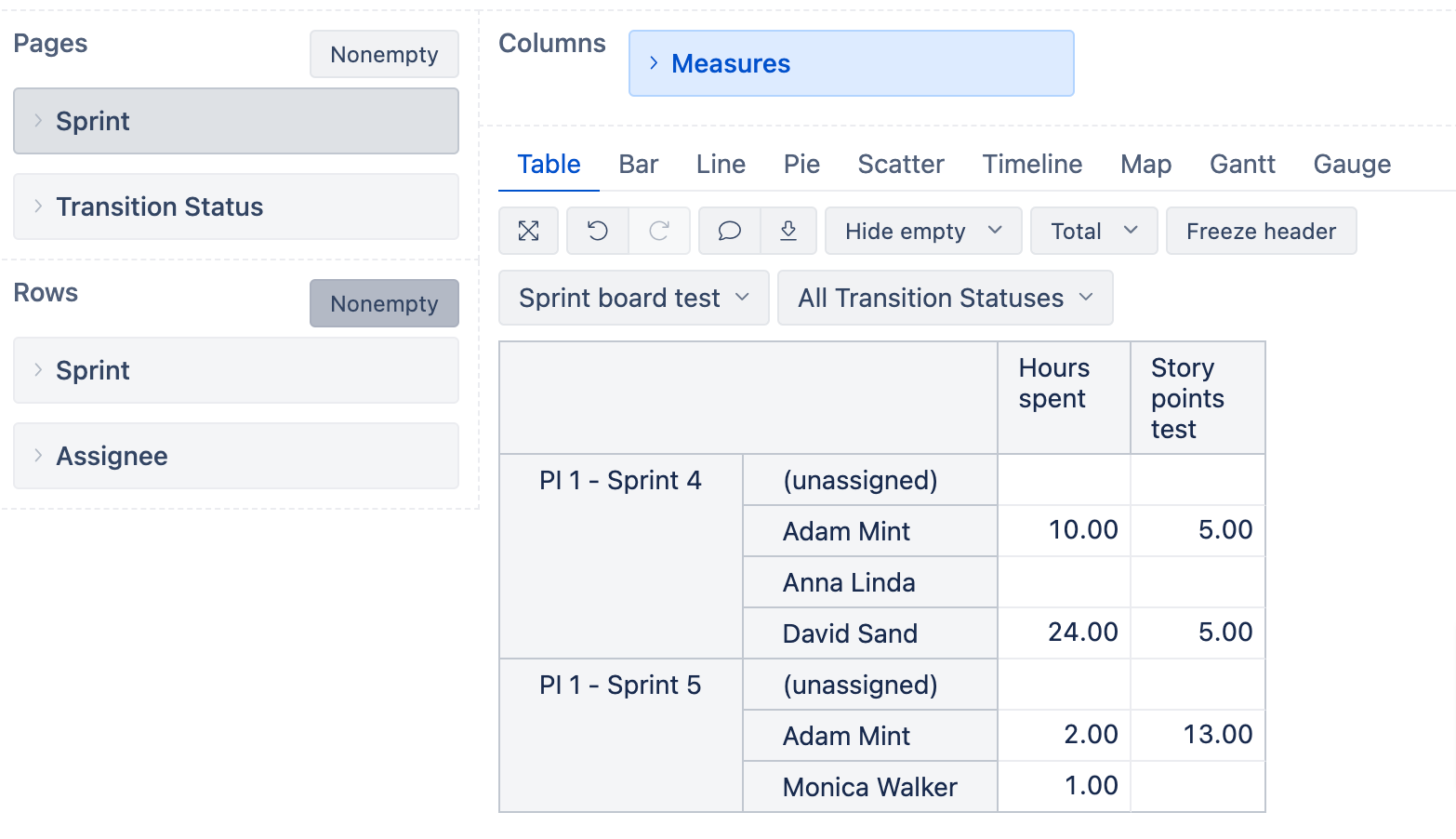Open the Hide empty dropdown
Screen dimensions: 1456x839
click(x=922, y=231)
